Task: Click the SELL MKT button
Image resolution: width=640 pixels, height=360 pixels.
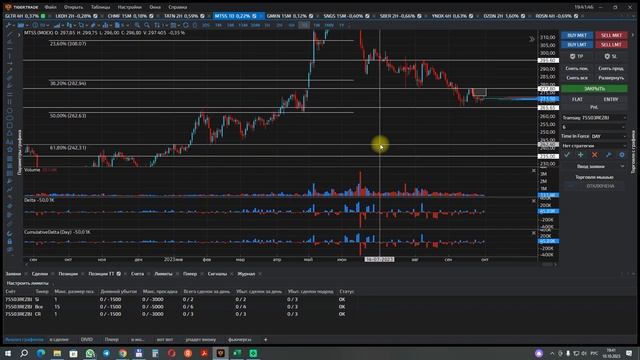Action: pyautogui.click(x=611, y=36)
